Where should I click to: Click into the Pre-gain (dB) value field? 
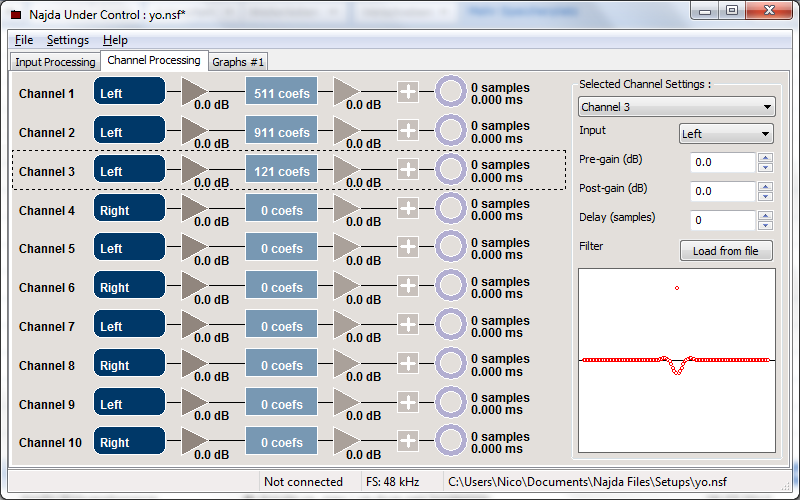(722, 162)
